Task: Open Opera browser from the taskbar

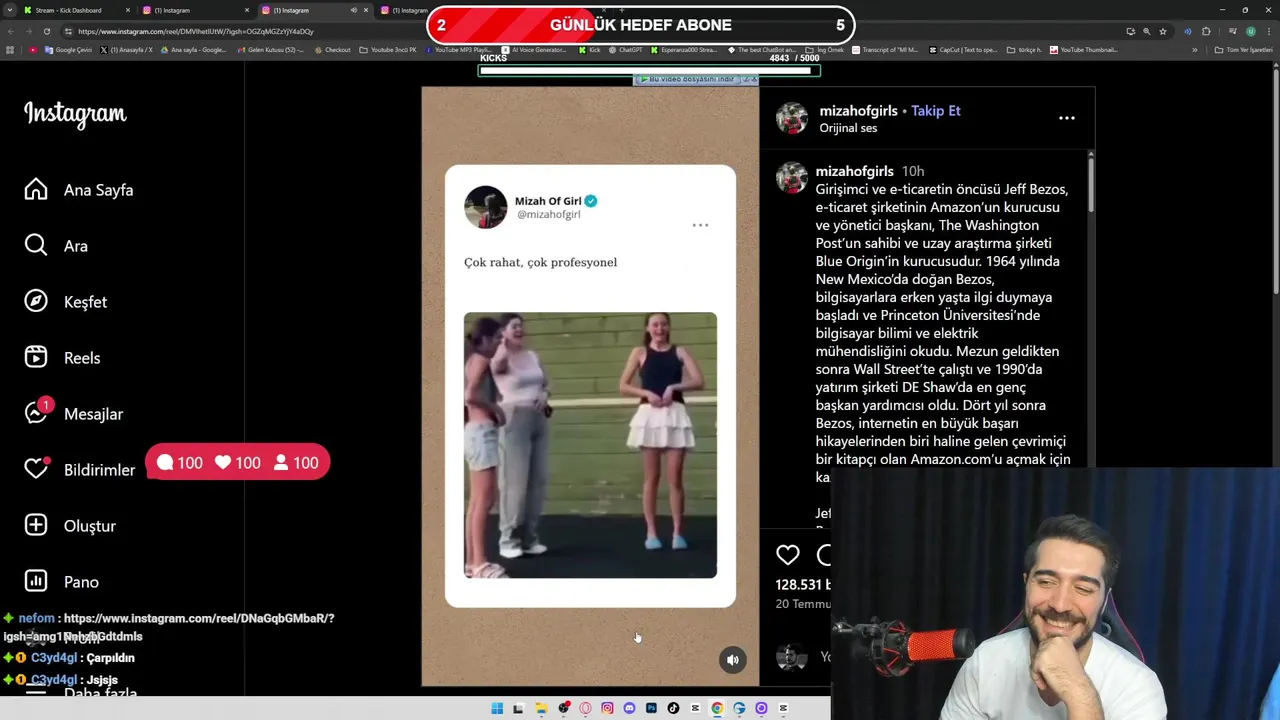Action: tap(585, 708)
